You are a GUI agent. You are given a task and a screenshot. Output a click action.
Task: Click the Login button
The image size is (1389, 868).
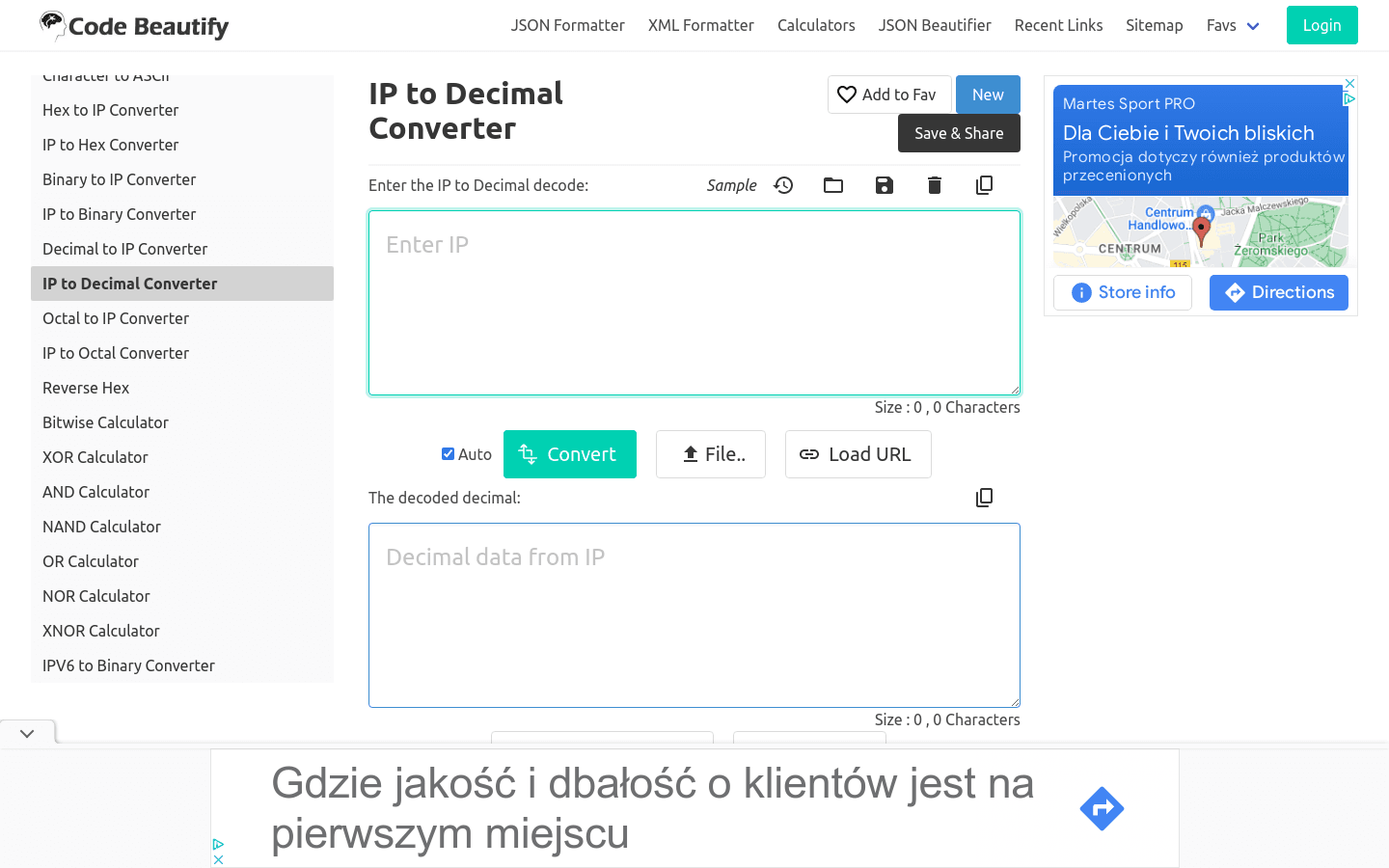point(1321,26)
